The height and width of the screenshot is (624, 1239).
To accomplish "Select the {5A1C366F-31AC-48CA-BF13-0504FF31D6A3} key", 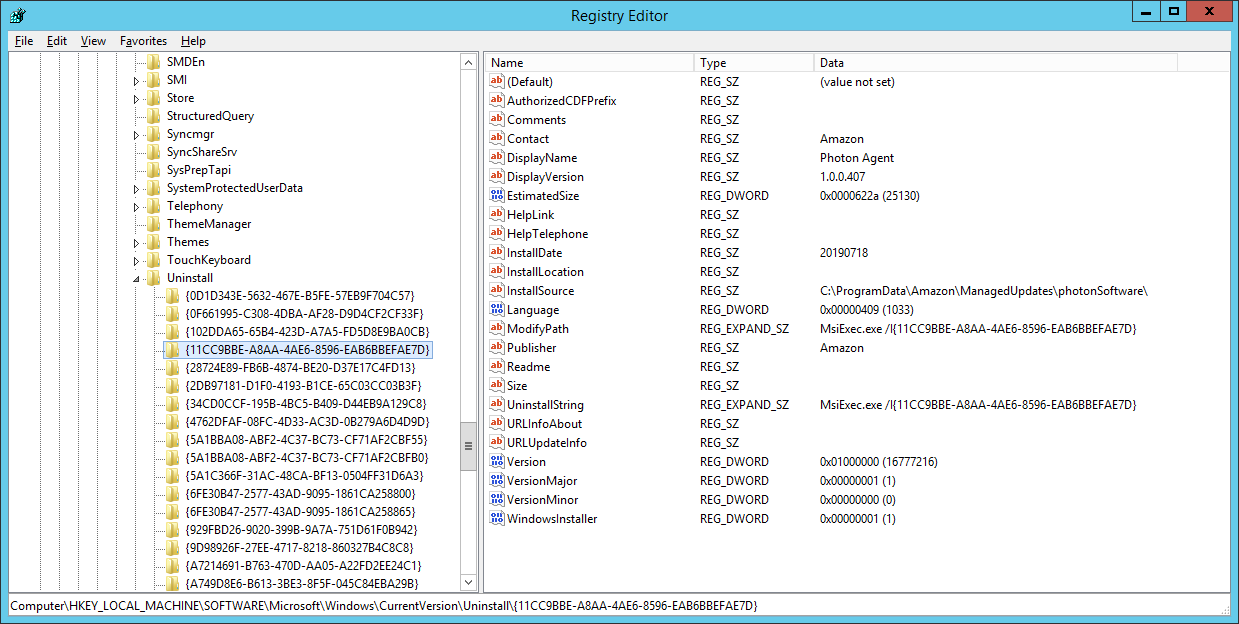I will 304,476.
